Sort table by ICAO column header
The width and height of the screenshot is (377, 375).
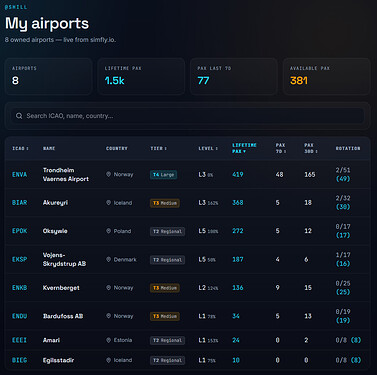(x=20, y=148)
